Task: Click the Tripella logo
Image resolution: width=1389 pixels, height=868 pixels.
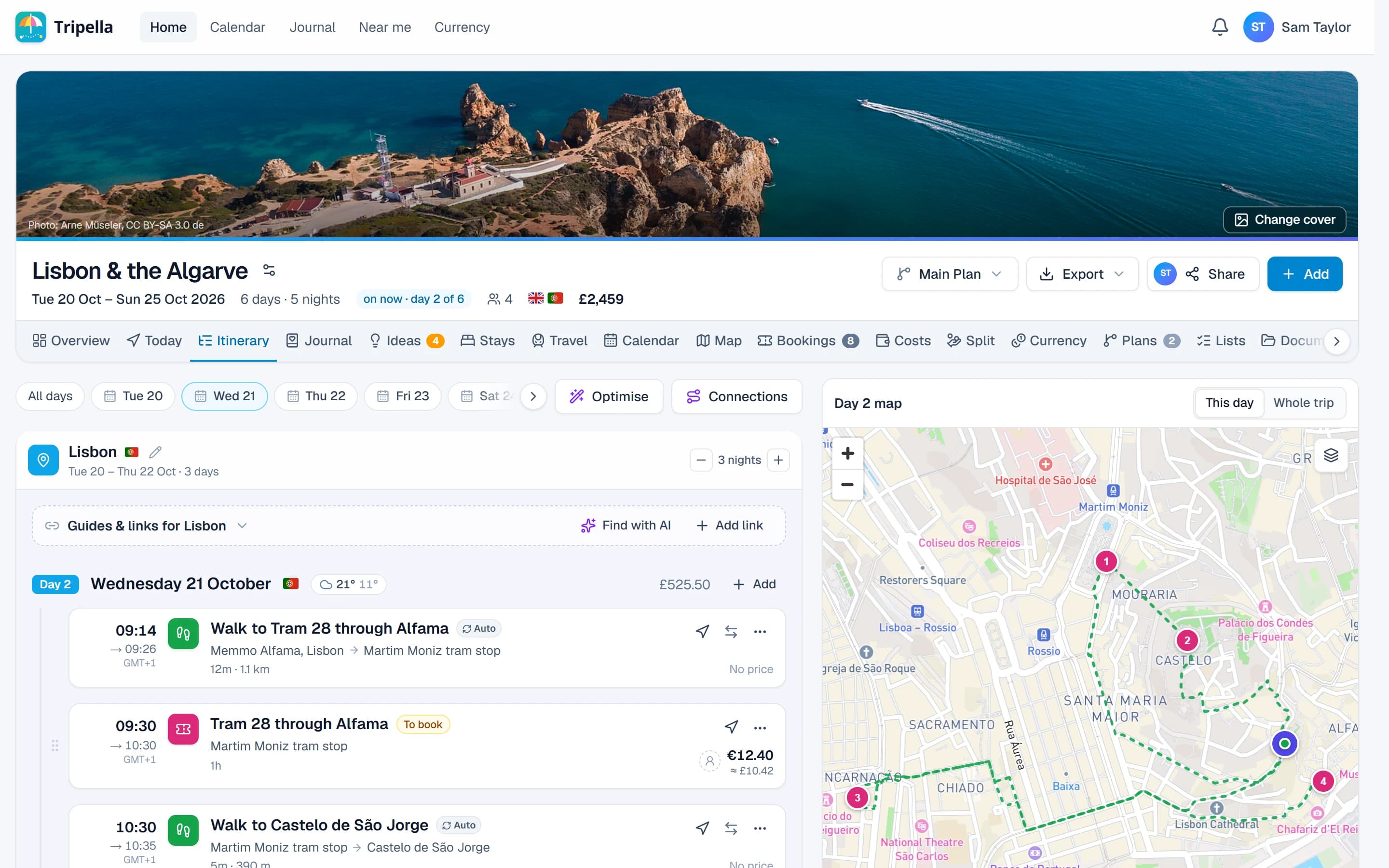Action: click(64, 27)
